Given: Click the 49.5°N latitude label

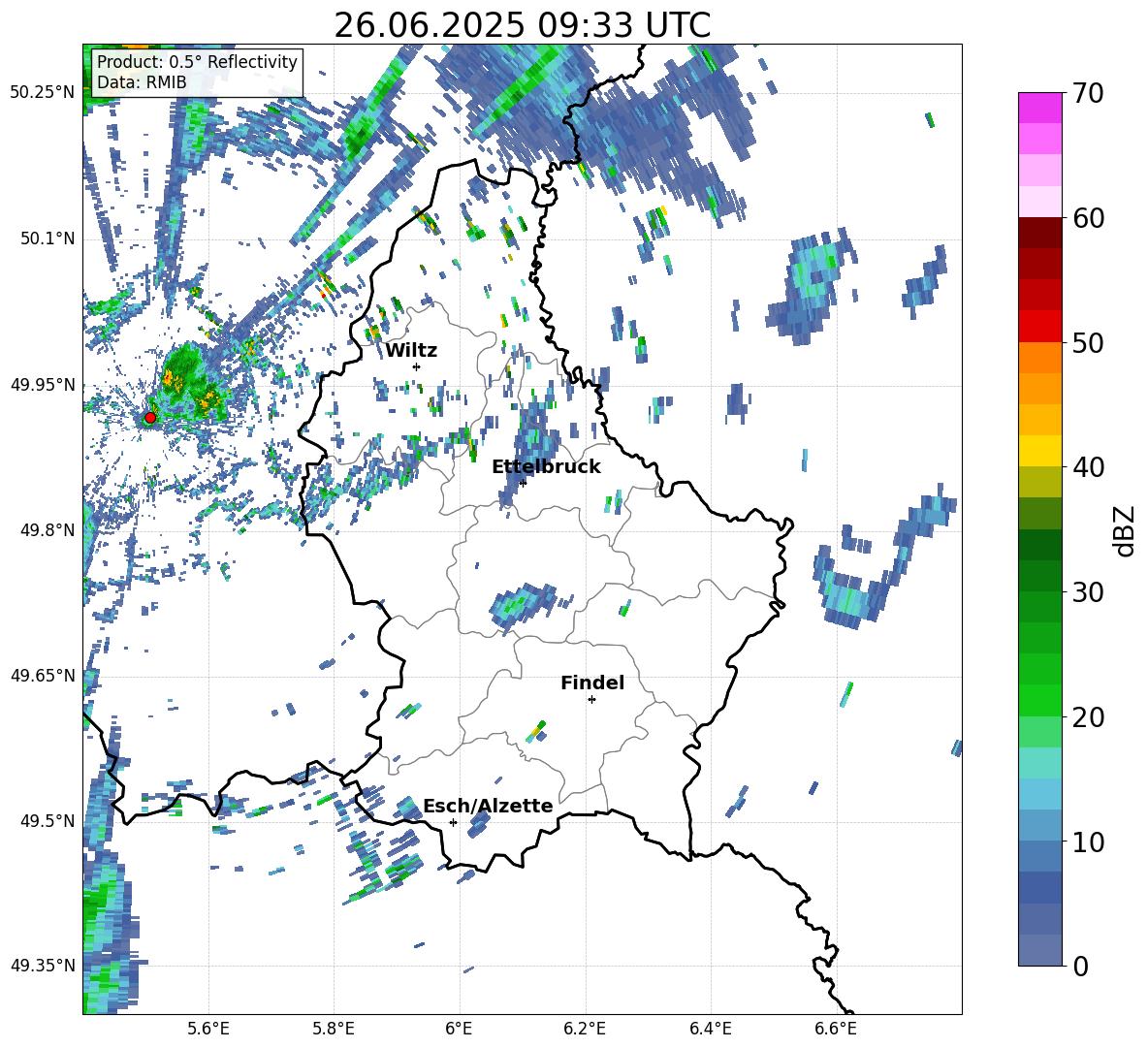Looking at the screenshot, I should (47, 820).
